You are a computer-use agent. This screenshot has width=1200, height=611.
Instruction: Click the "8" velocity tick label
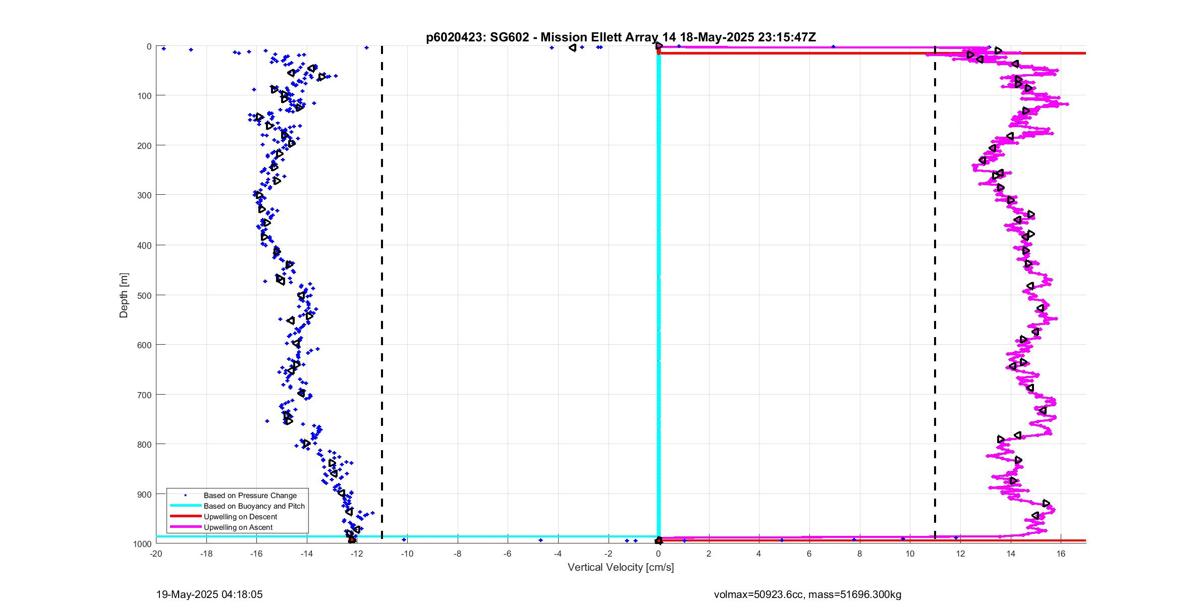pyautogui.click(x=859, y=552)
